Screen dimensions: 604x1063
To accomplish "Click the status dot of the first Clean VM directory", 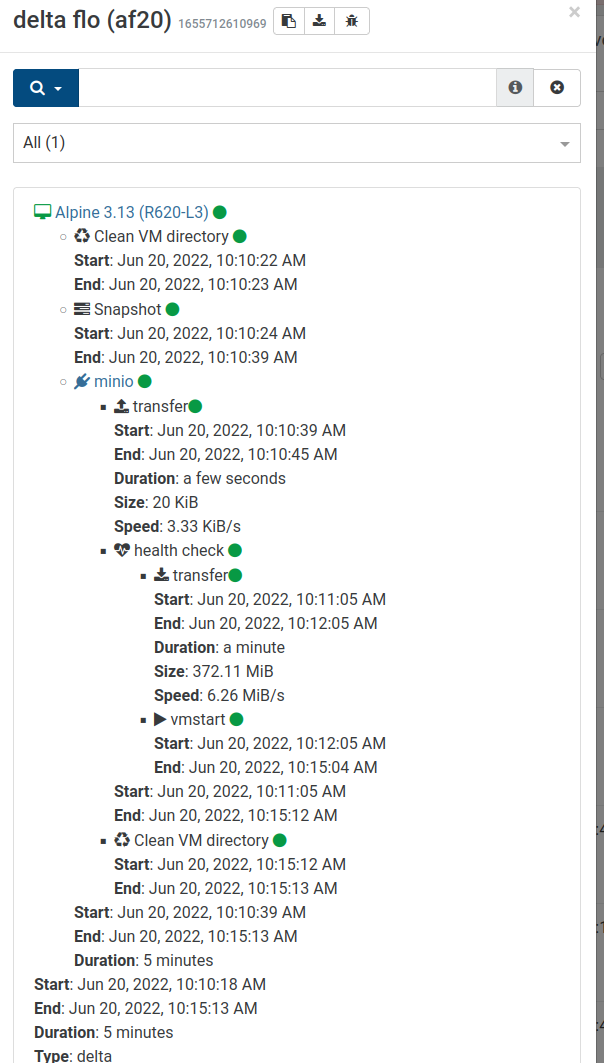I will [x=240, y=236].
